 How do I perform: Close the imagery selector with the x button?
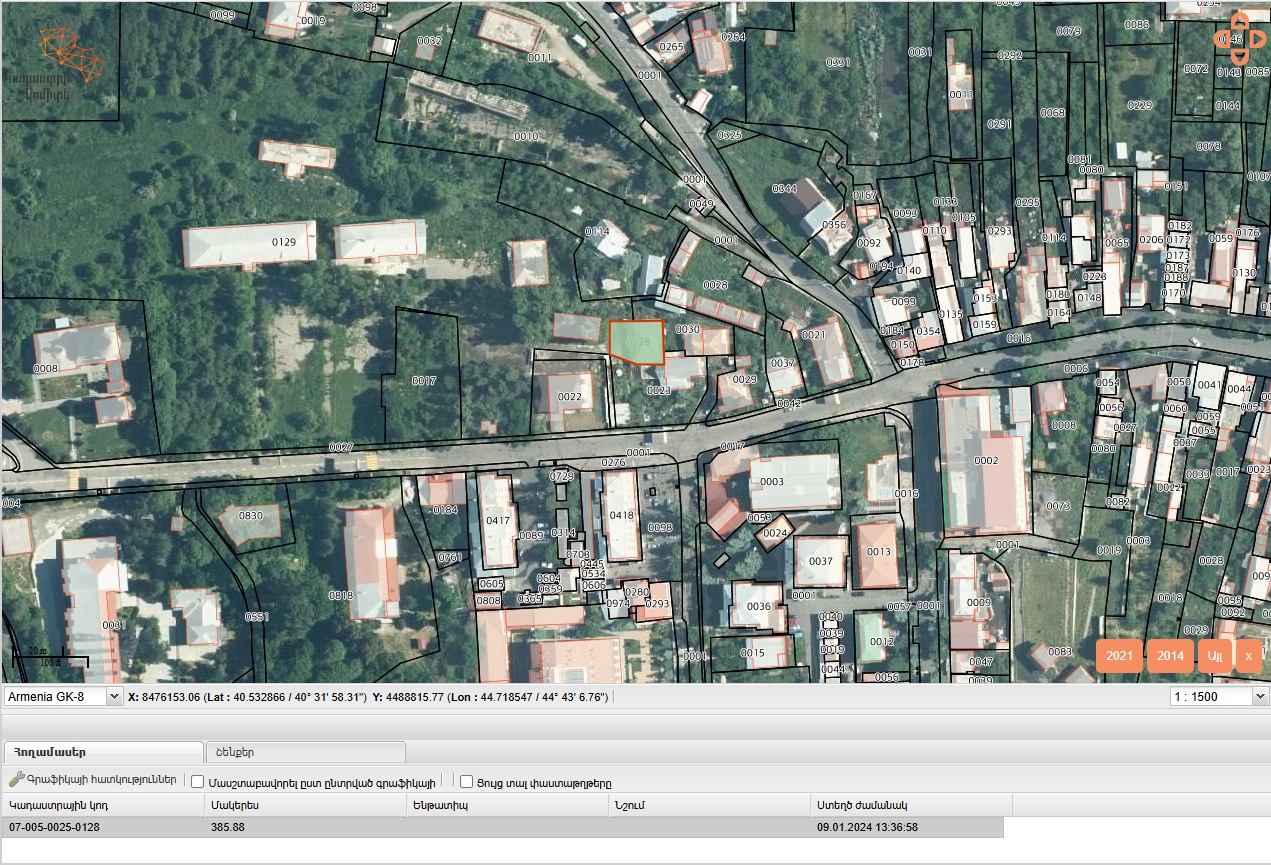tap(1248, 656)
